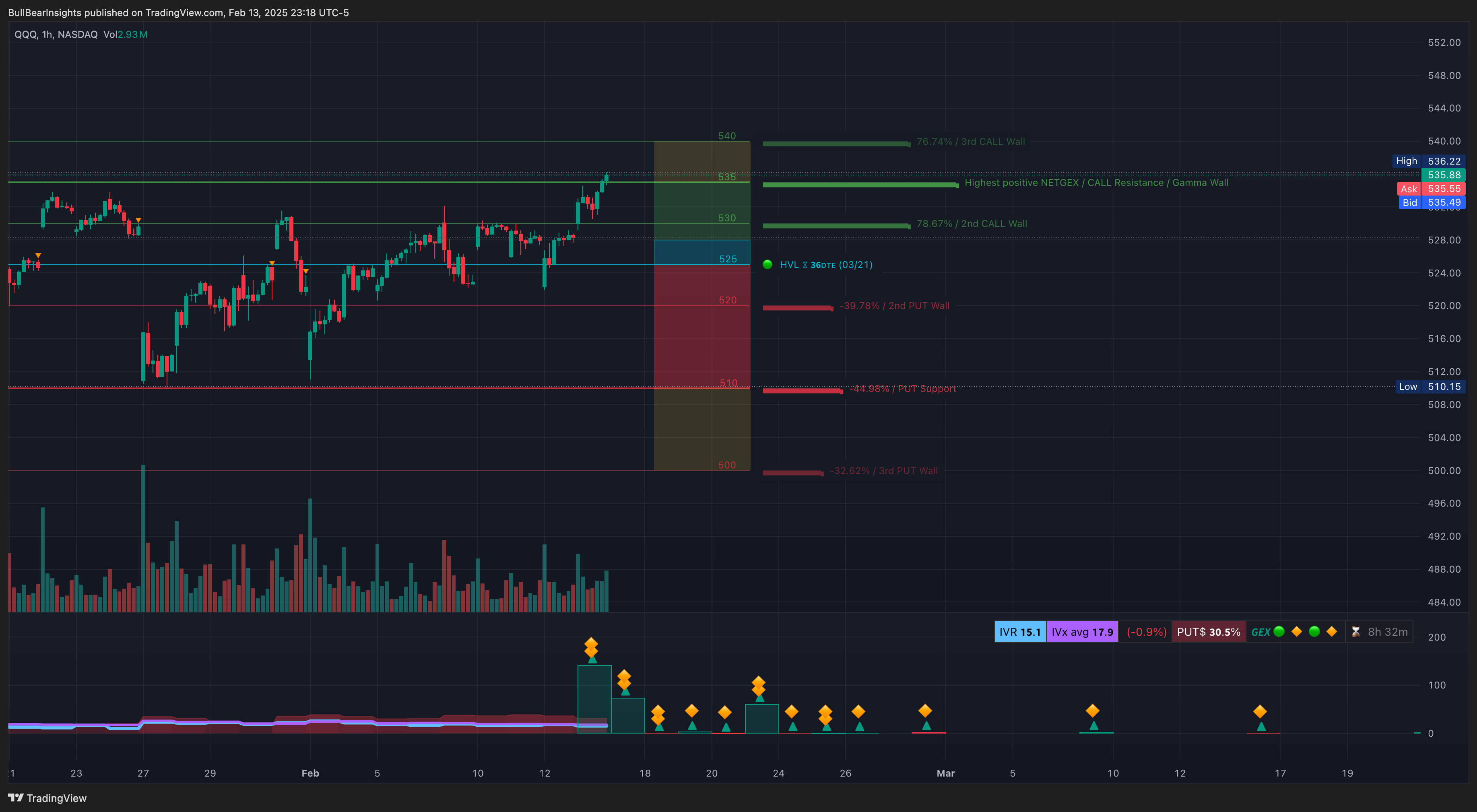Image resolution: width=1477 pixels, height=812 pixels.
Task: Click the 520 strike level label
Action: pyautogui.click(x=728, y=301)
